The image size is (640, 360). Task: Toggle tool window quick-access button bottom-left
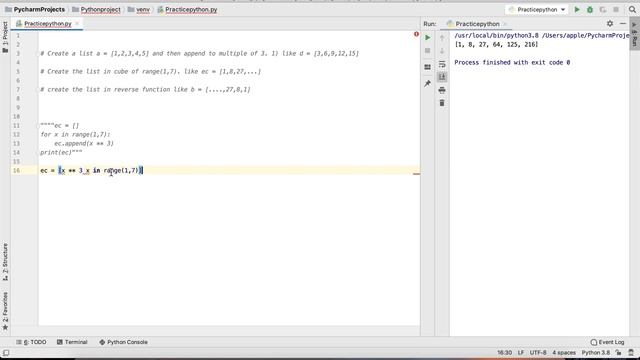click(6, 353)
